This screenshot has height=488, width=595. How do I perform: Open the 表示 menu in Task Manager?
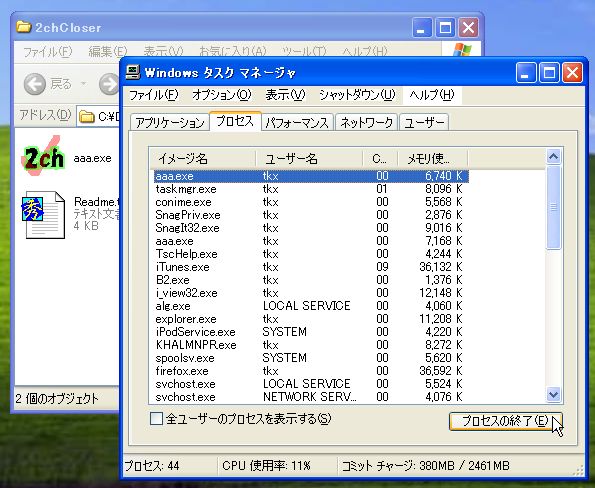pos(285,95)
